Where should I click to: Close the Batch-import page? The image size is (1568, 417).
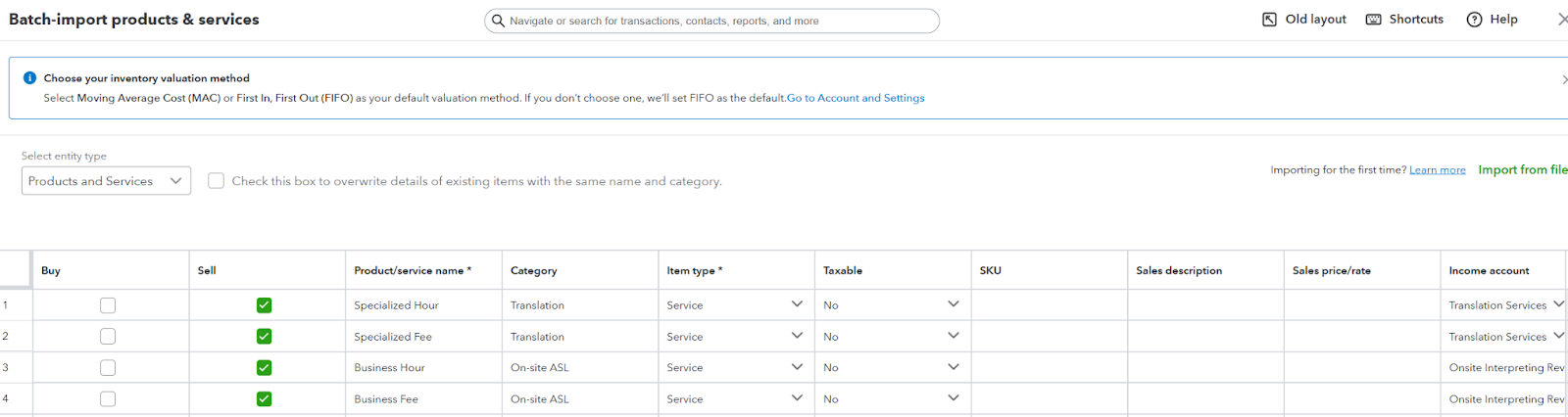(1562, 20)
